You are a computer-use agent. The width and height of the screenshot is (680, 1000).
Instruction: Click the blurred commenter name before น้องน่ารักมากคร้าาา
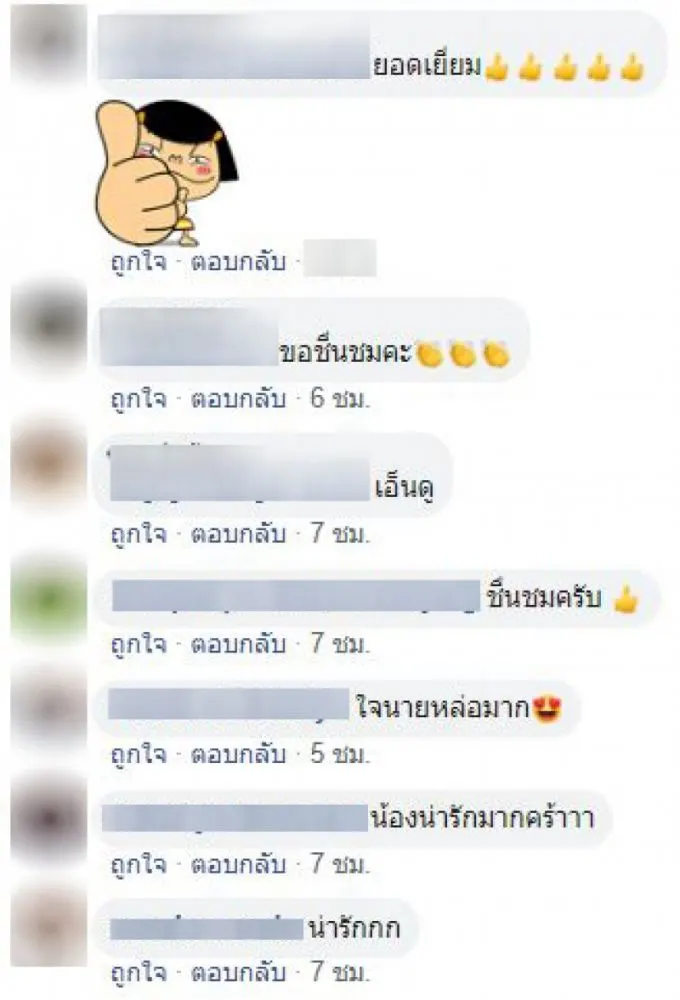point(235,818)
